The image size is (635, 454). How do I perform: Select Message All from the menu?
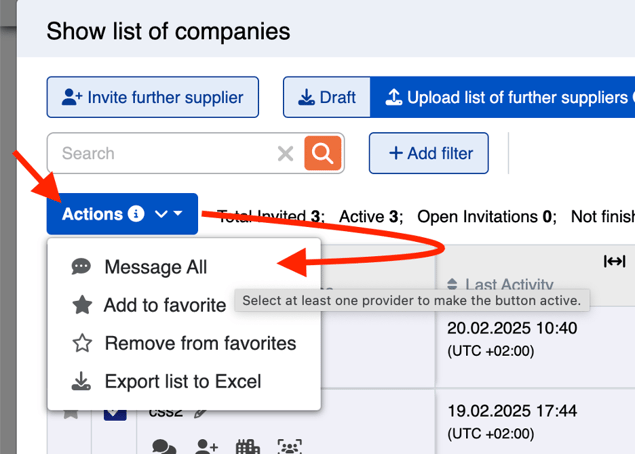[156, 267]
